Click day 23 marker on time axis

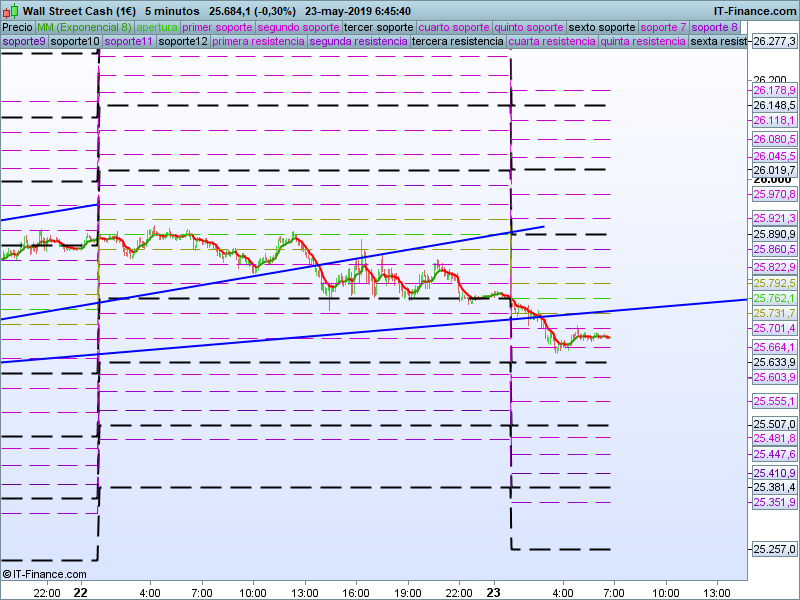click(493, 592)
